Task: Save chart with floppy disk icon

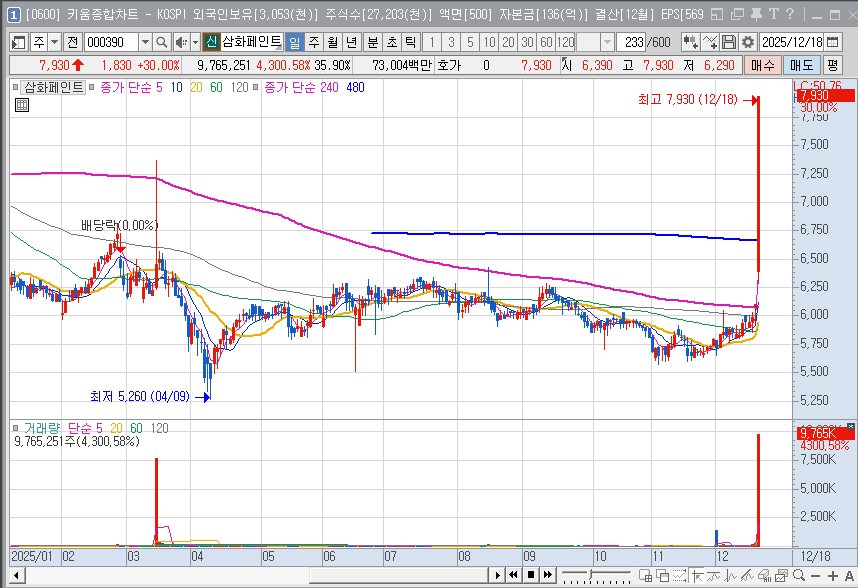Action: (729, 42)
